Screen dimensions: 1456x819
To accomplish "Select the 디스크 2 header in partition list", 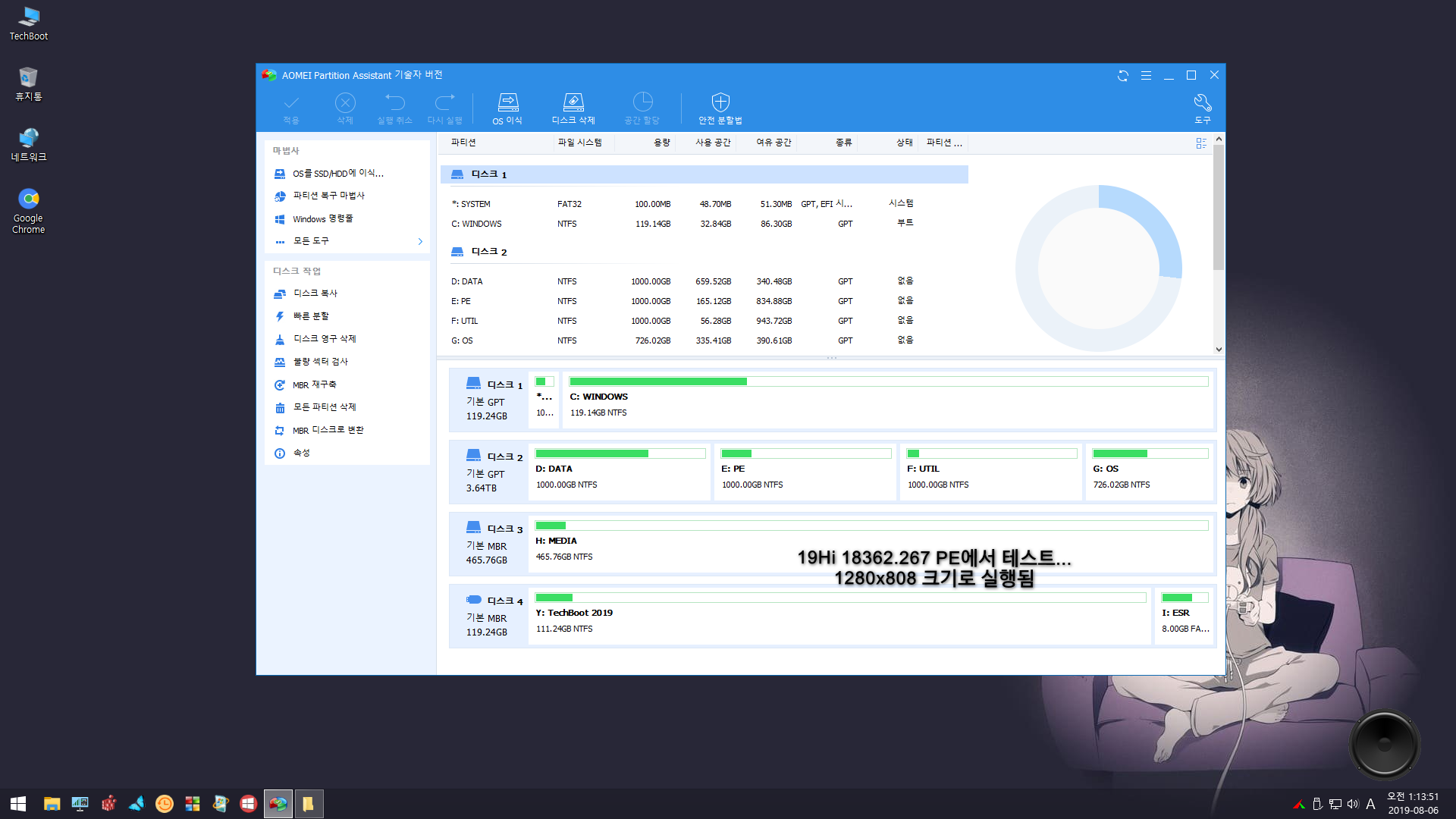I will [x=488, y=252].
